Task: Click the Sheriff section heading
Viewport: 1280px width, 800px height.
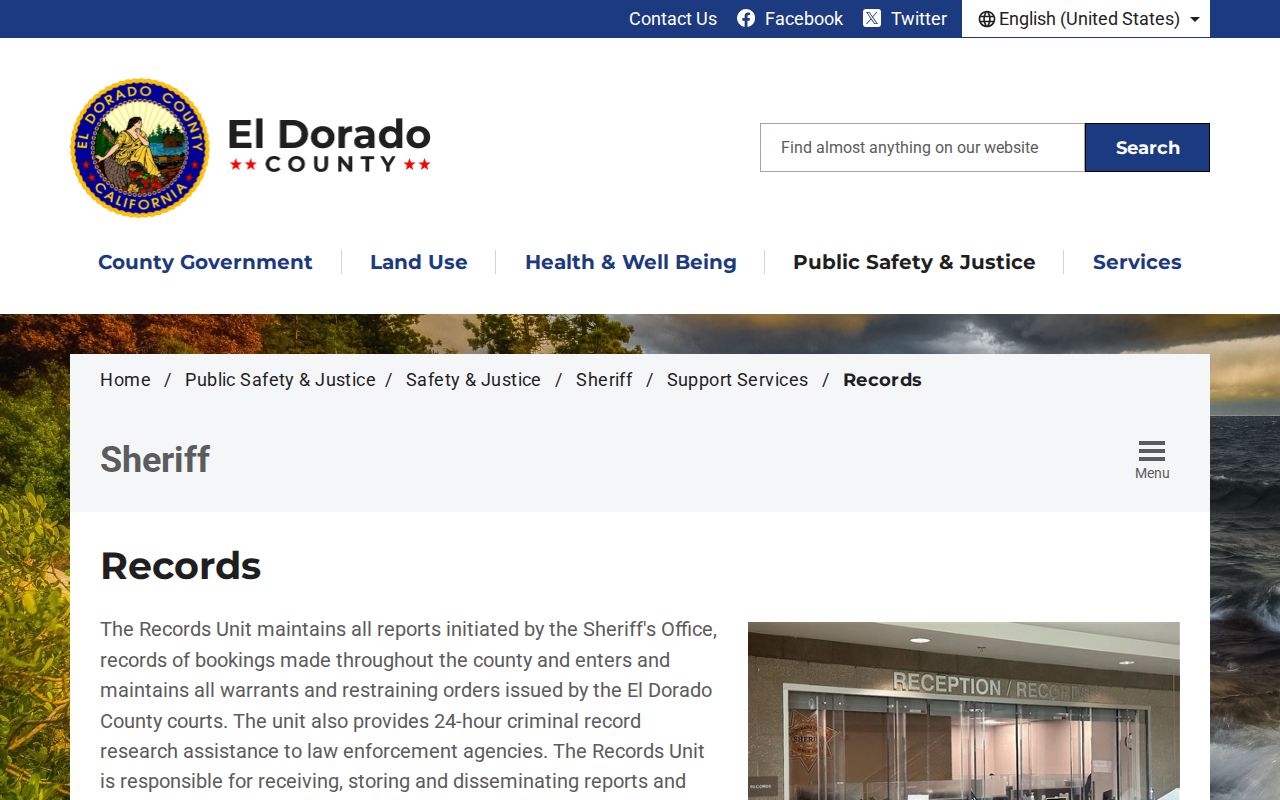Action: [x=155, y=460]
